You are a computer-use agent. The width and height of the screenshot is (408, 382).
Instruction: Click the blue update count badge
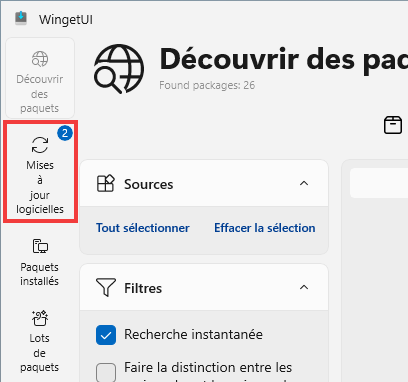point(65,133)
